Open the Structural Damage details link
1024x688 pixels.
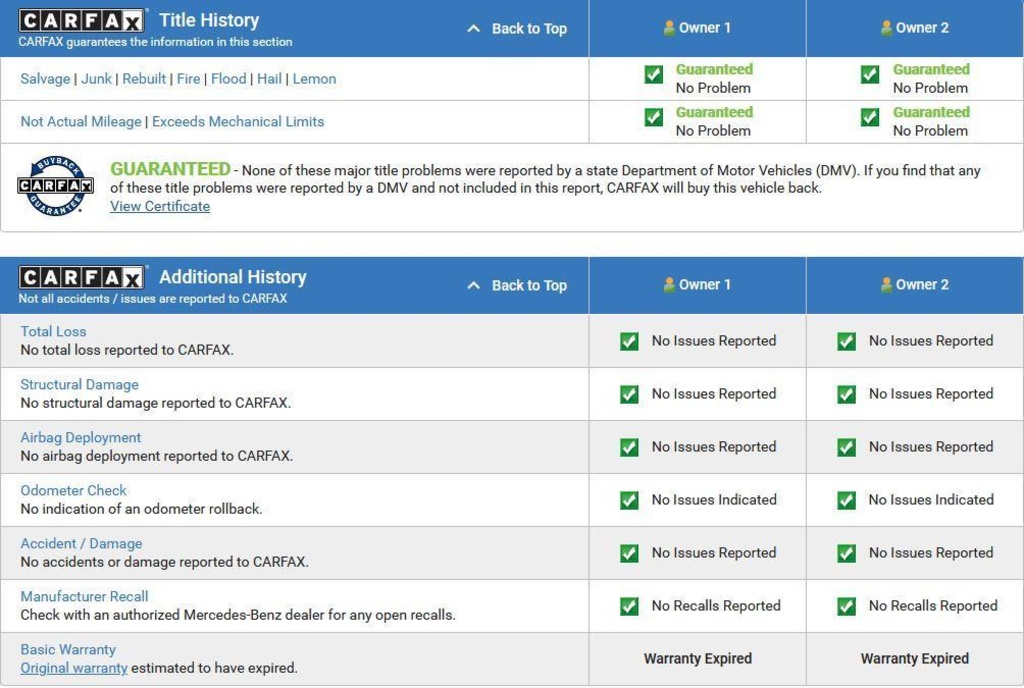click(79, 384)
